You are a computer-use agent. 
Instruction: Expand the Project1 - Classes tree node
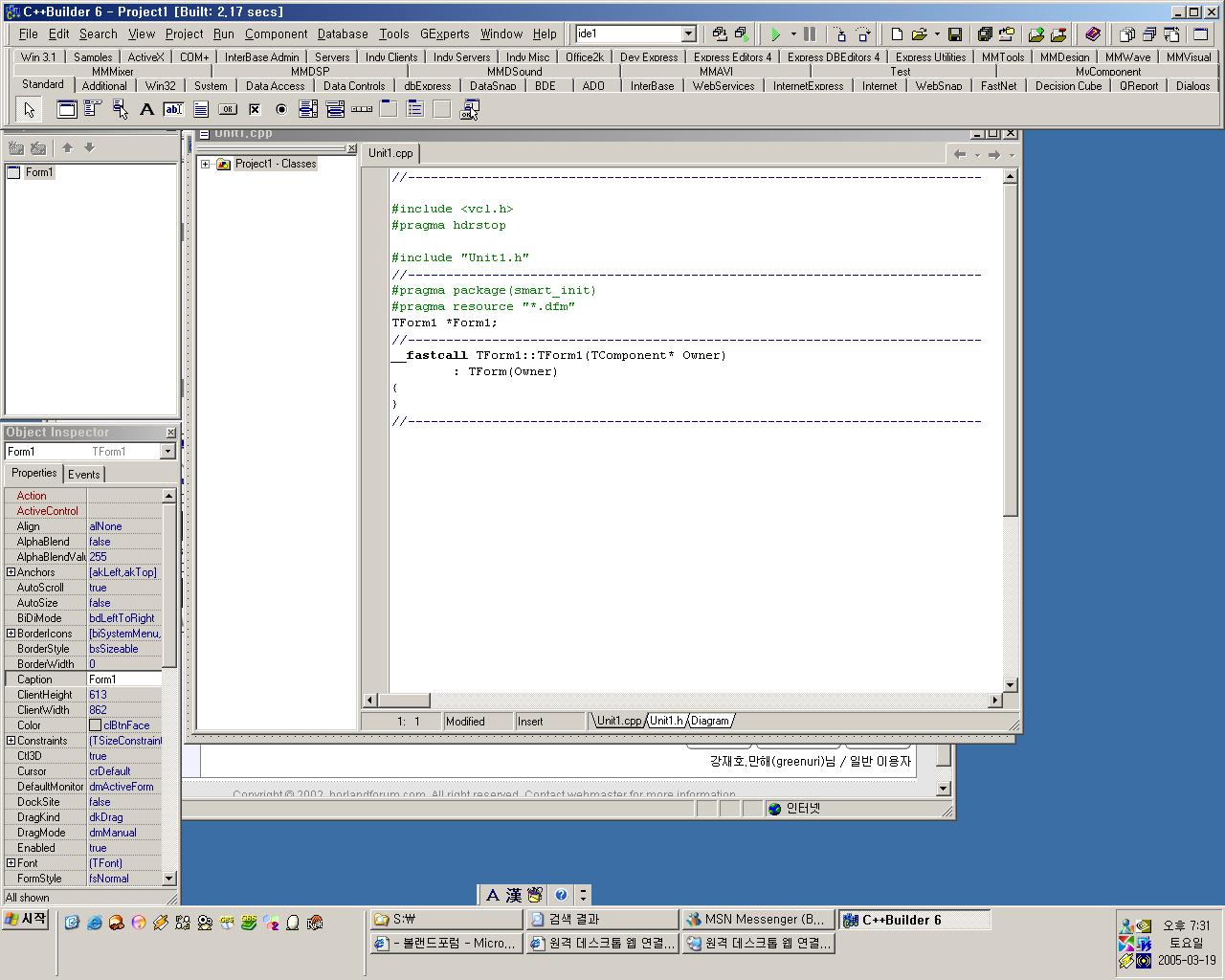206,164
